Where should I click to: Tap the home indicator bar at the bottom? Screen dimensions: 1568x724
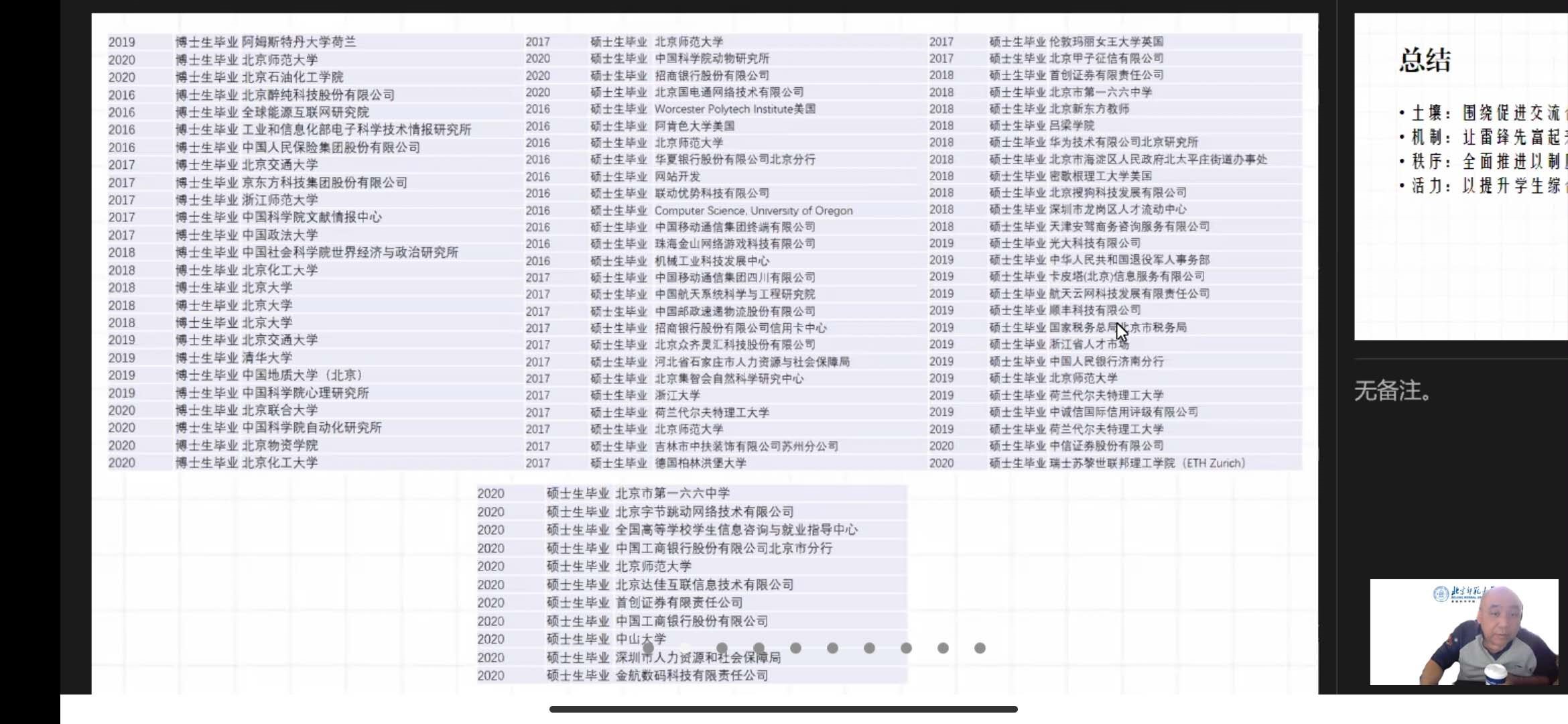783,709
